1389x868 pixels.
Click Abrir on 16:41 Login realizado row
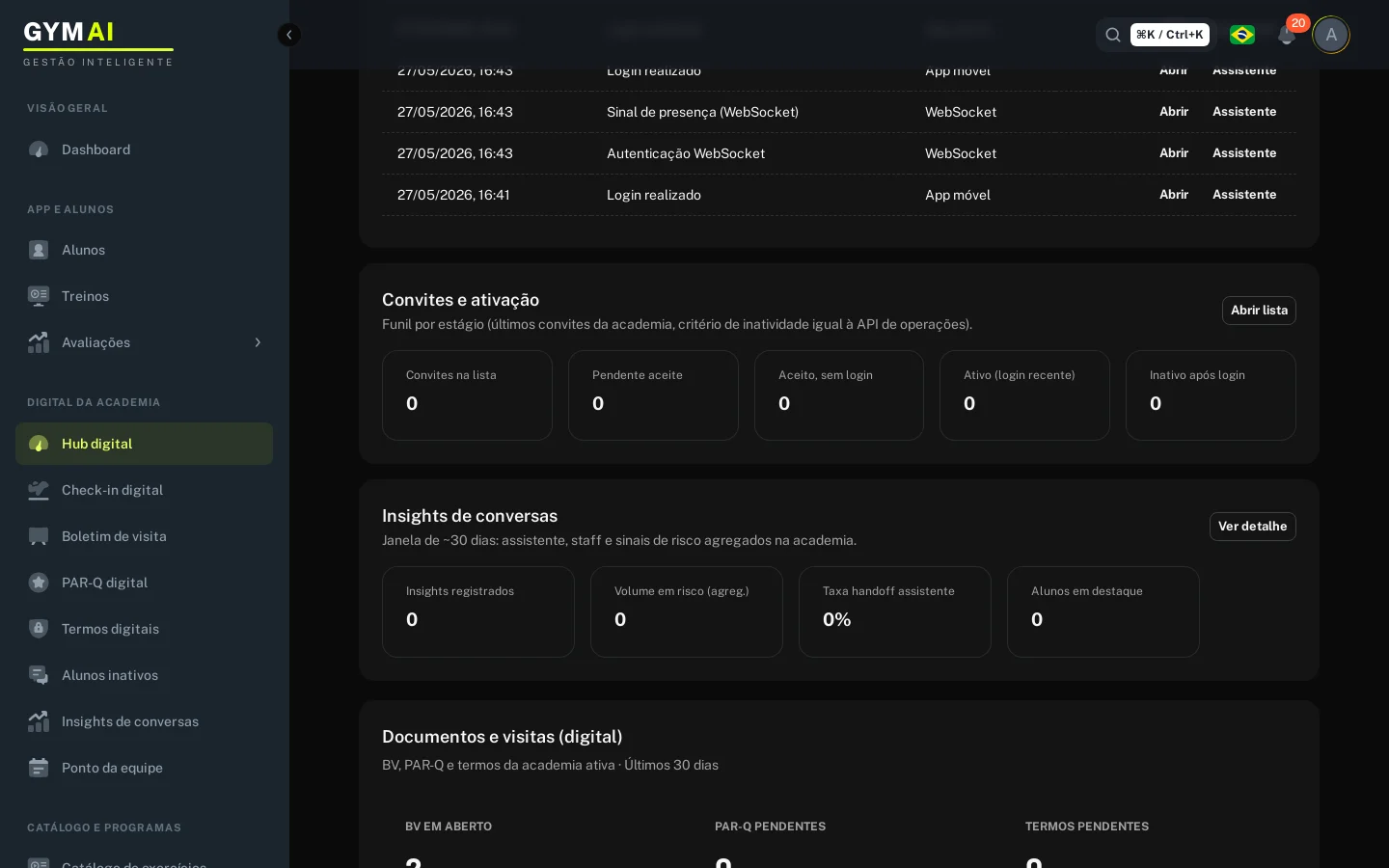point(1174,195)
